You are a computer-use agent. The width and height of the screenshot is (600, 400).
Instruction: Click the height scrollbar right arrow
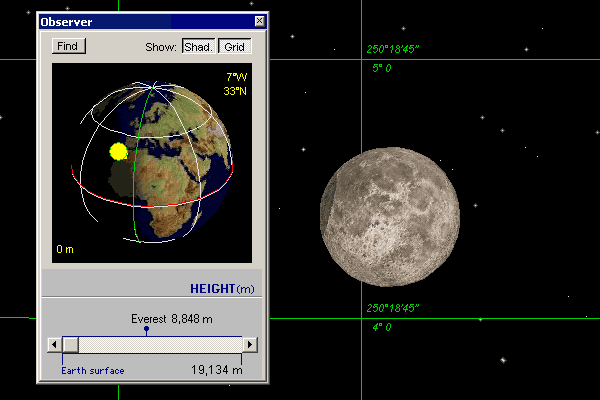click(250, 344)
